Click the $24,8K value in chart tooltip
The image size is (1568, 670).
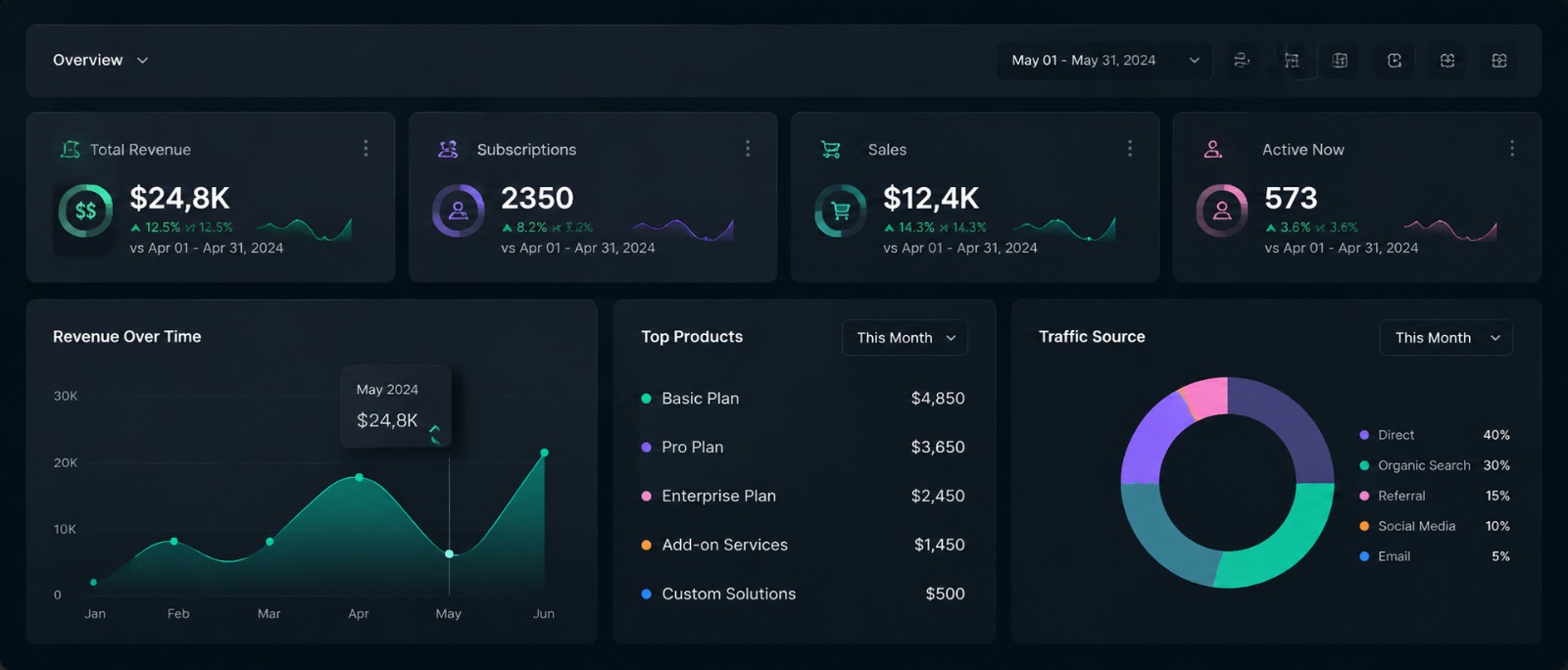pos(387,421)
